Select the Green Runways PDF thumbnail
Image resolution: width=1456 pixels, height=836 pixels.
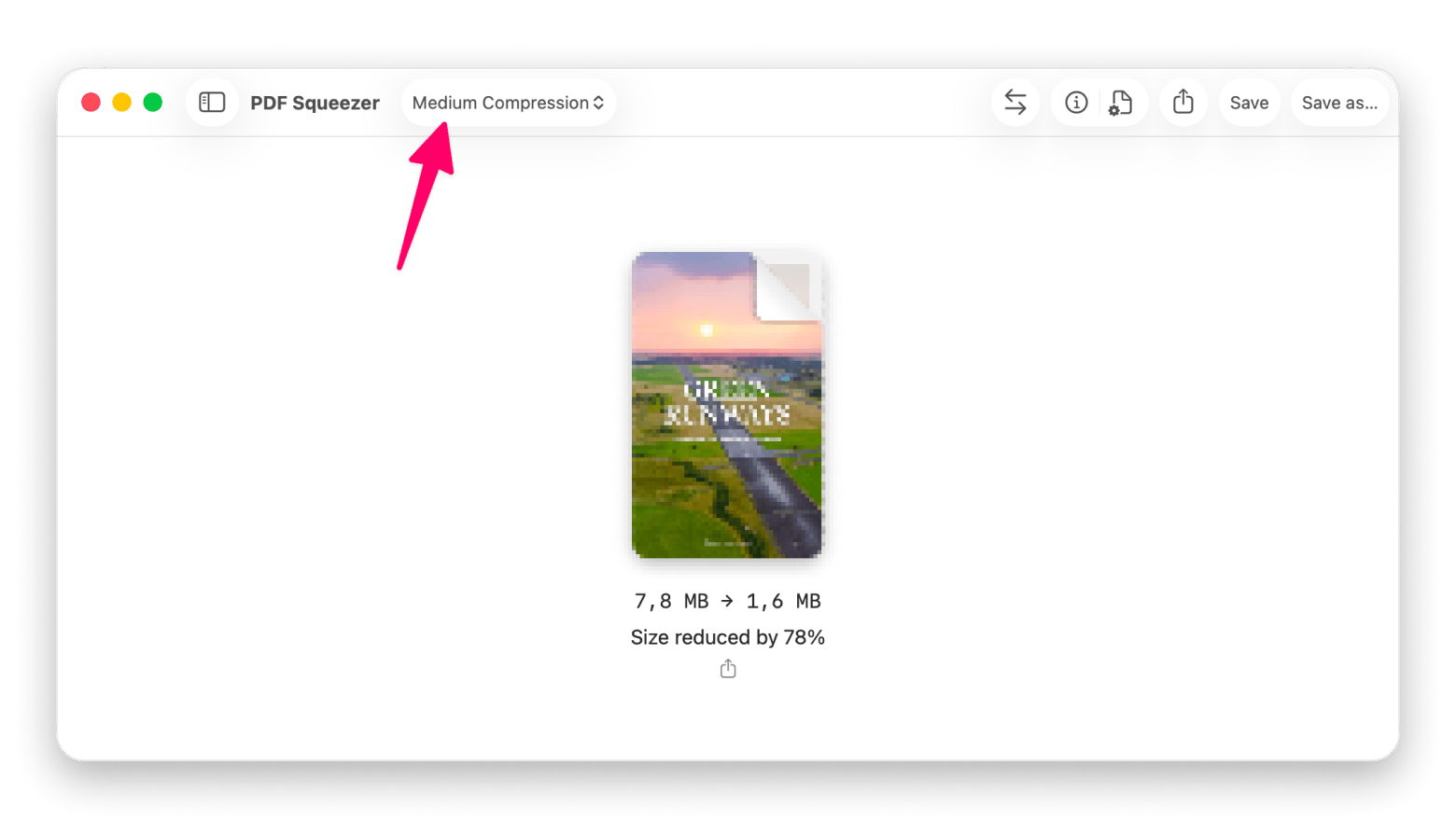[727, 405]
